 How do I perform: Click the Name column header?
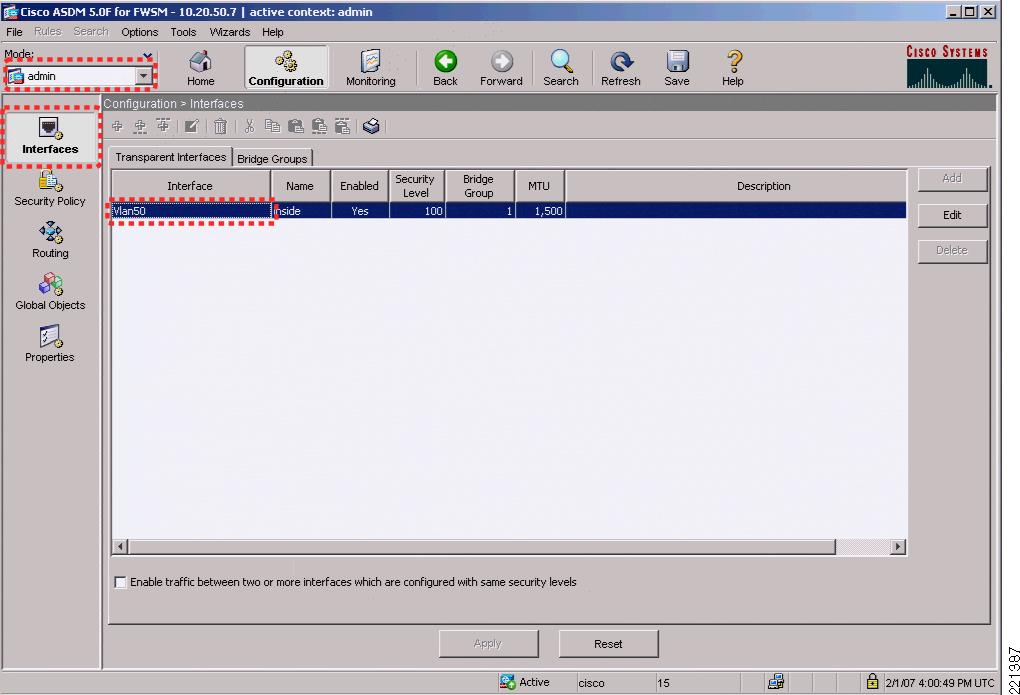(x=301, y=186)
